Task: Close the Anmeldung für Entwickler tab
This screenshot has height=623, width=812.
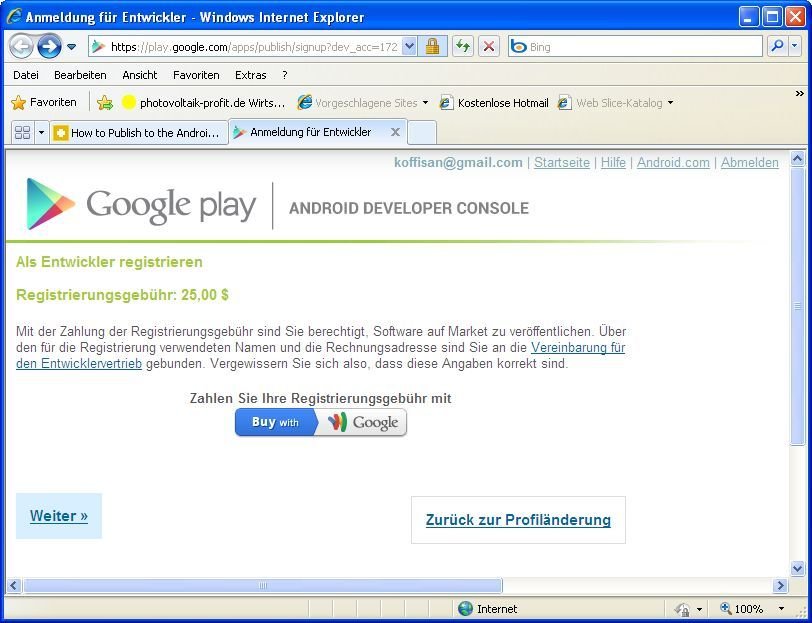Action: point(395,132)
